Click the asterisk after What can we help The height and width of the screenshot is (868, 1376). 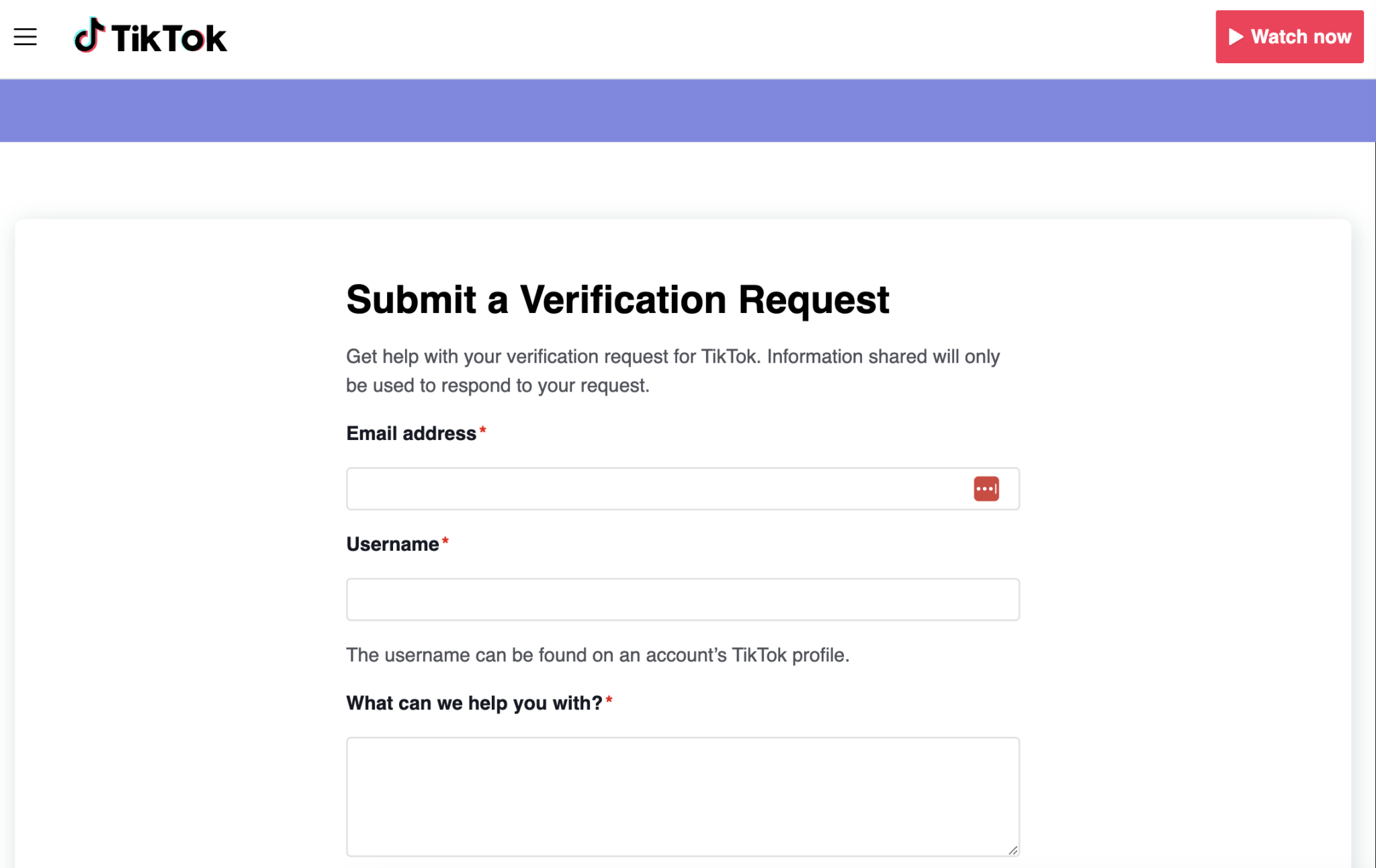coord(609,699)
